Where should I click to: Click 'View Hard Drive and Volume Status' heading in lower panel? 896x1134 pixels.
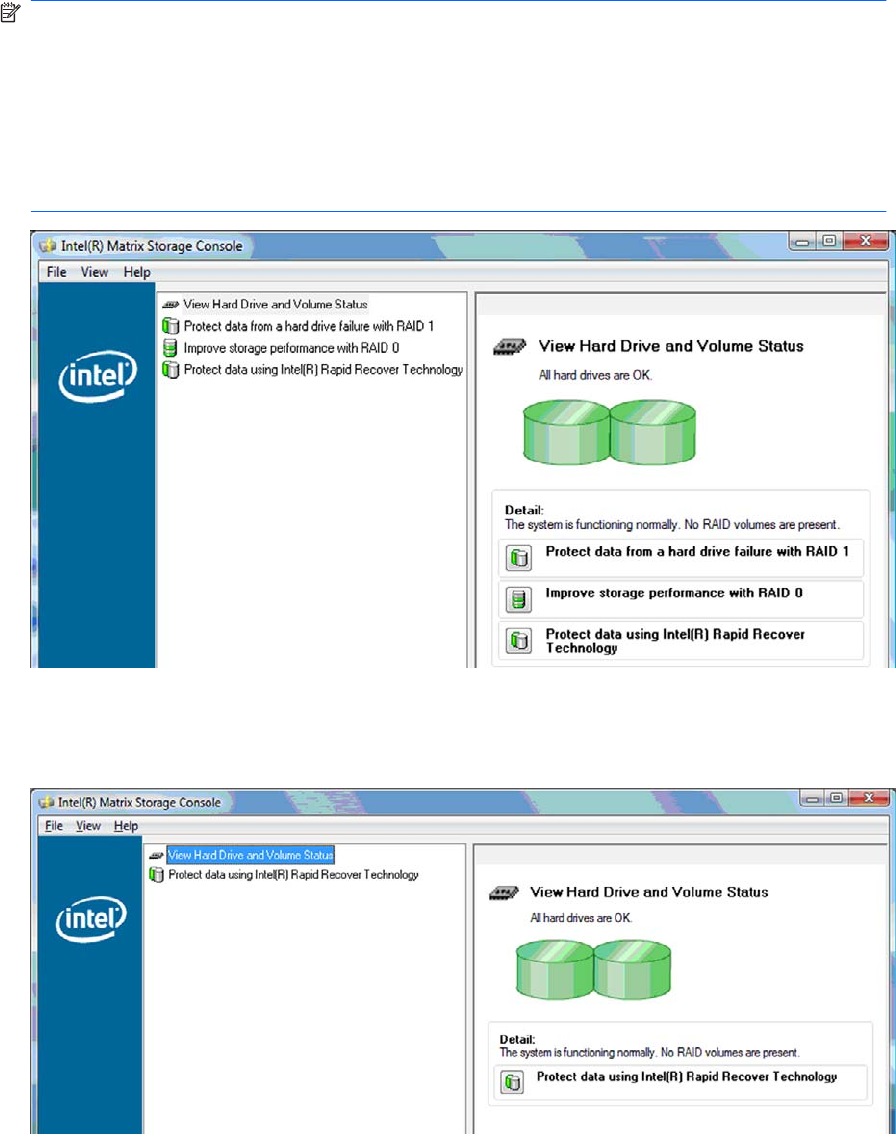[x=649, y=892]
